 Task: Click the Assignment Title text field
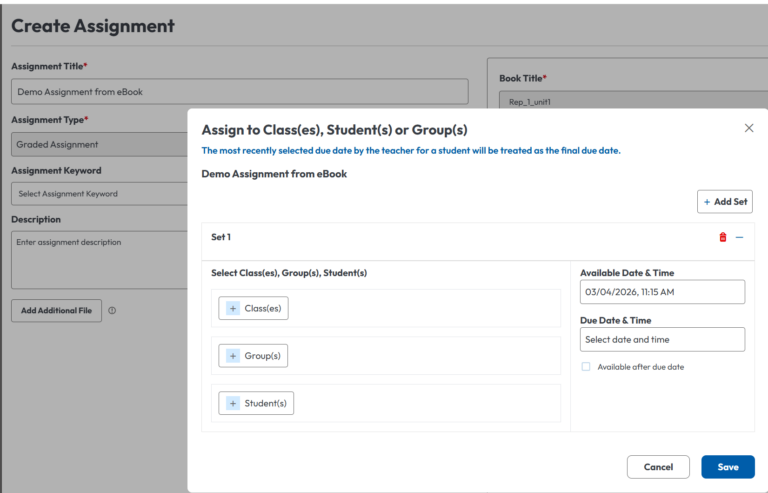[239, 92]
